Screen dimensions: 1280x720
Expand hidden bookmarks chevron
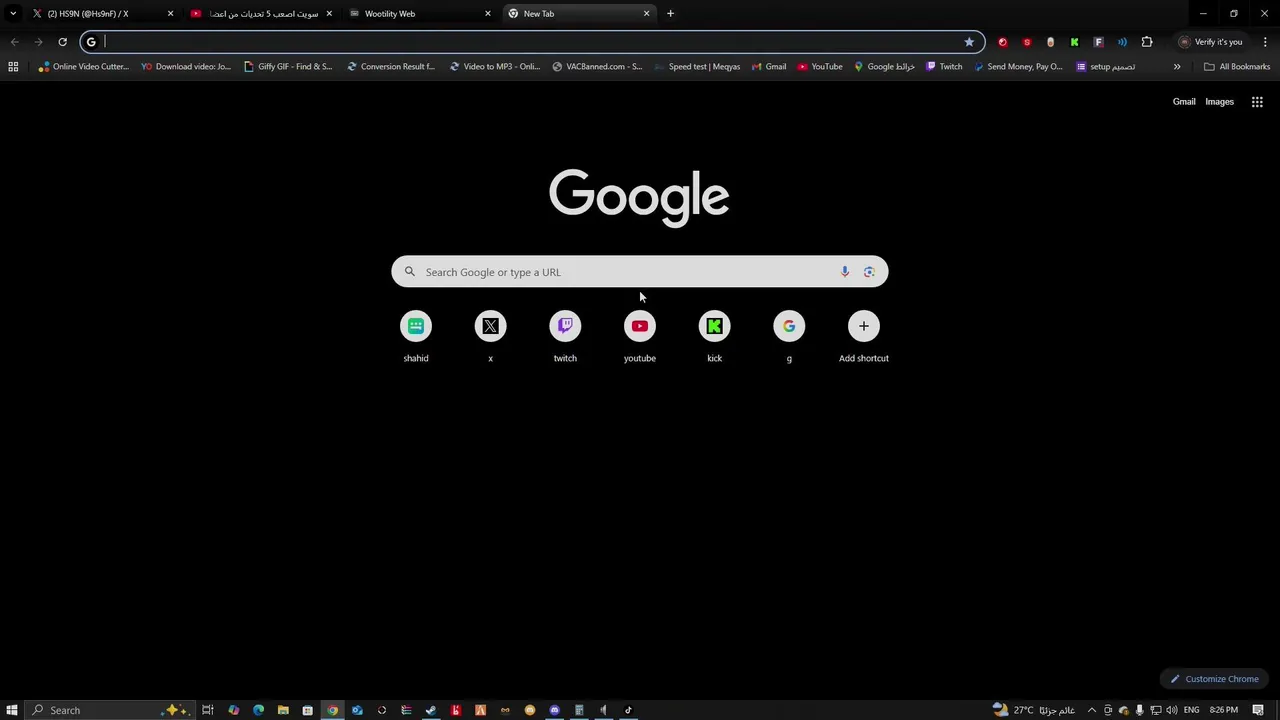(x=1177, y=67)
